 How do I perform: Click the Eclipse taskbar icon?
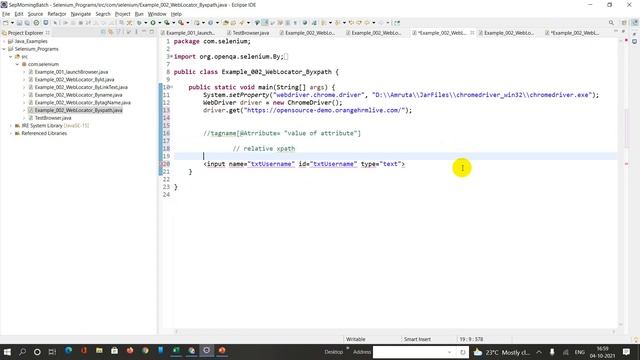[207, 351]
